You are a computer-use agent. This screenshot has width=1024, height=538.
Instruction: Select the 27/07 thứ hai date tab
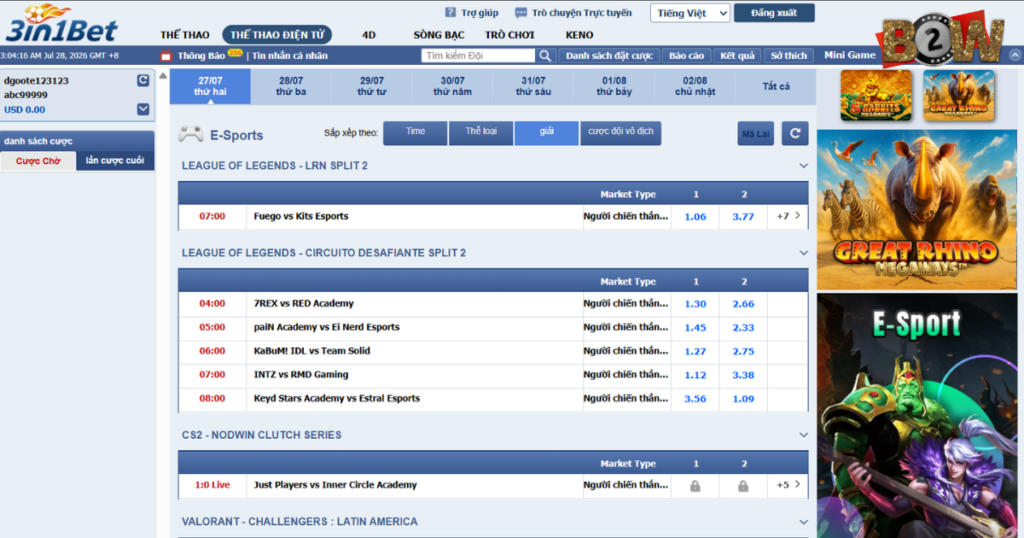[x=210, y=86]
